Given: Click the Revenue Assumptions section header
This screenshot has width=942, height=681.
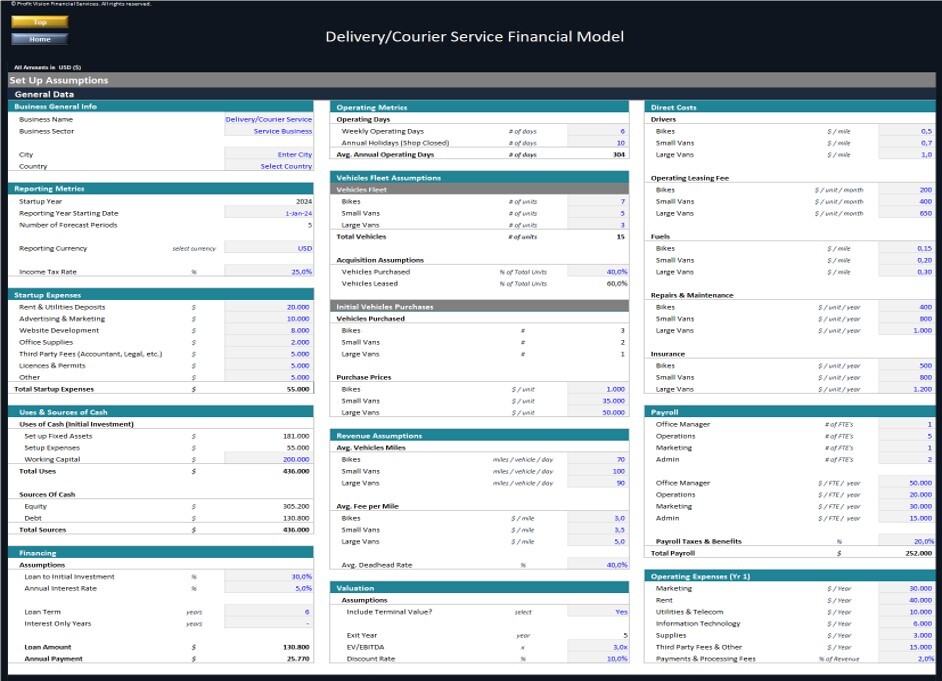Looking at the screenshot, I should (479, 435).
